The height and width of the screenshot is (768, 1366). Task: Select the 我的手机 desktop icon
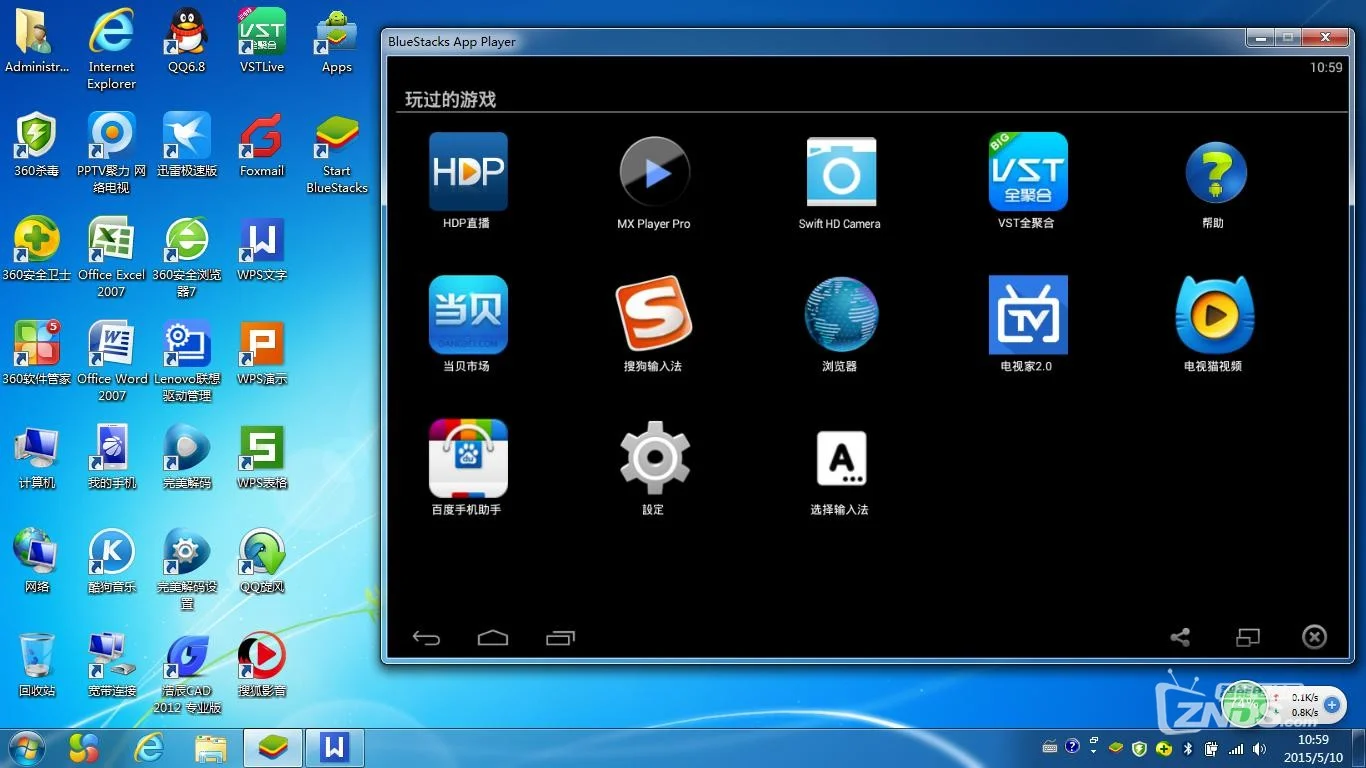(112, 456)
